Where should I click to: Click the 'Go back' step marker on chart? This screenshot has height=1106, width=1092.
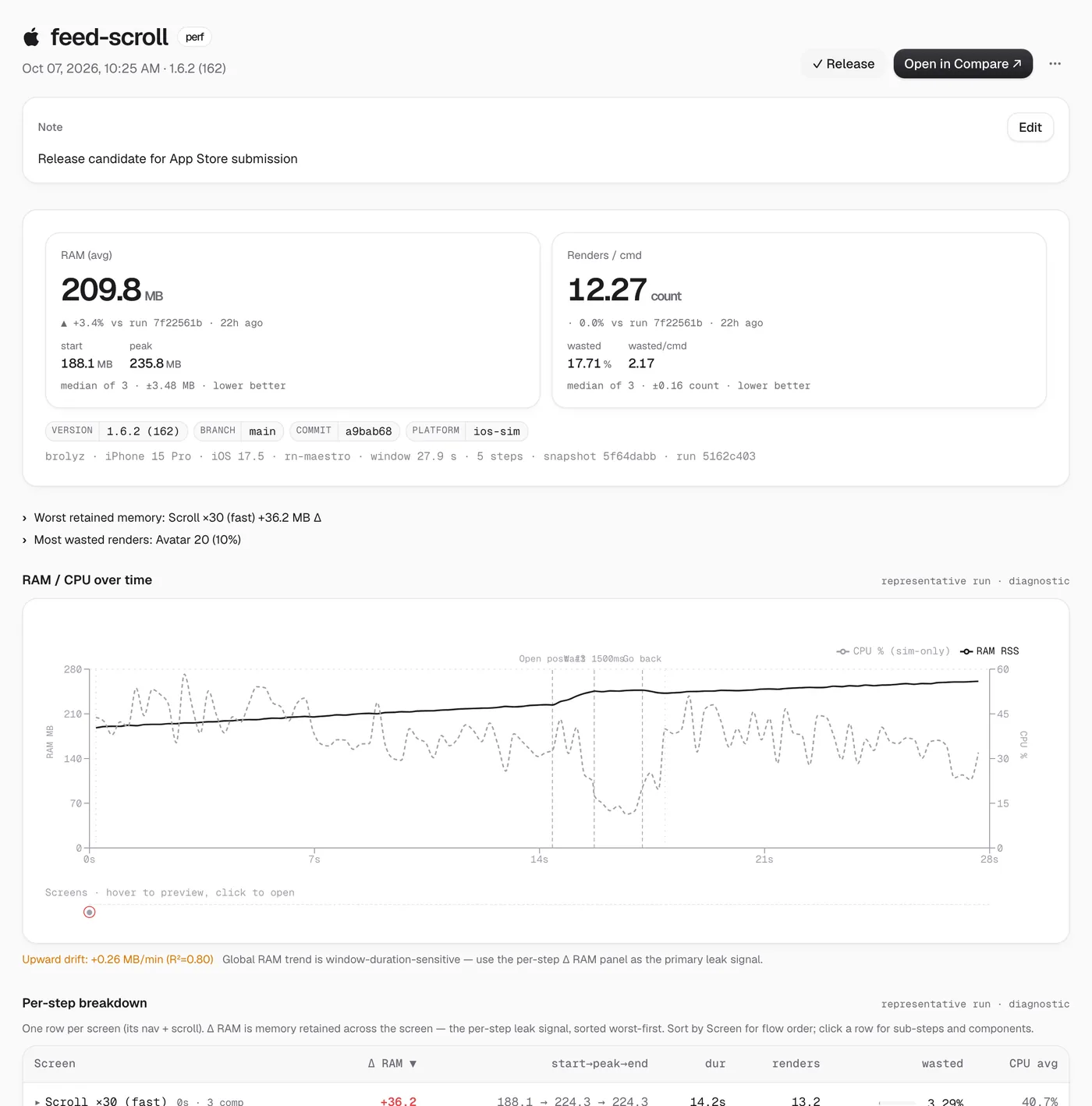(642, 659)
